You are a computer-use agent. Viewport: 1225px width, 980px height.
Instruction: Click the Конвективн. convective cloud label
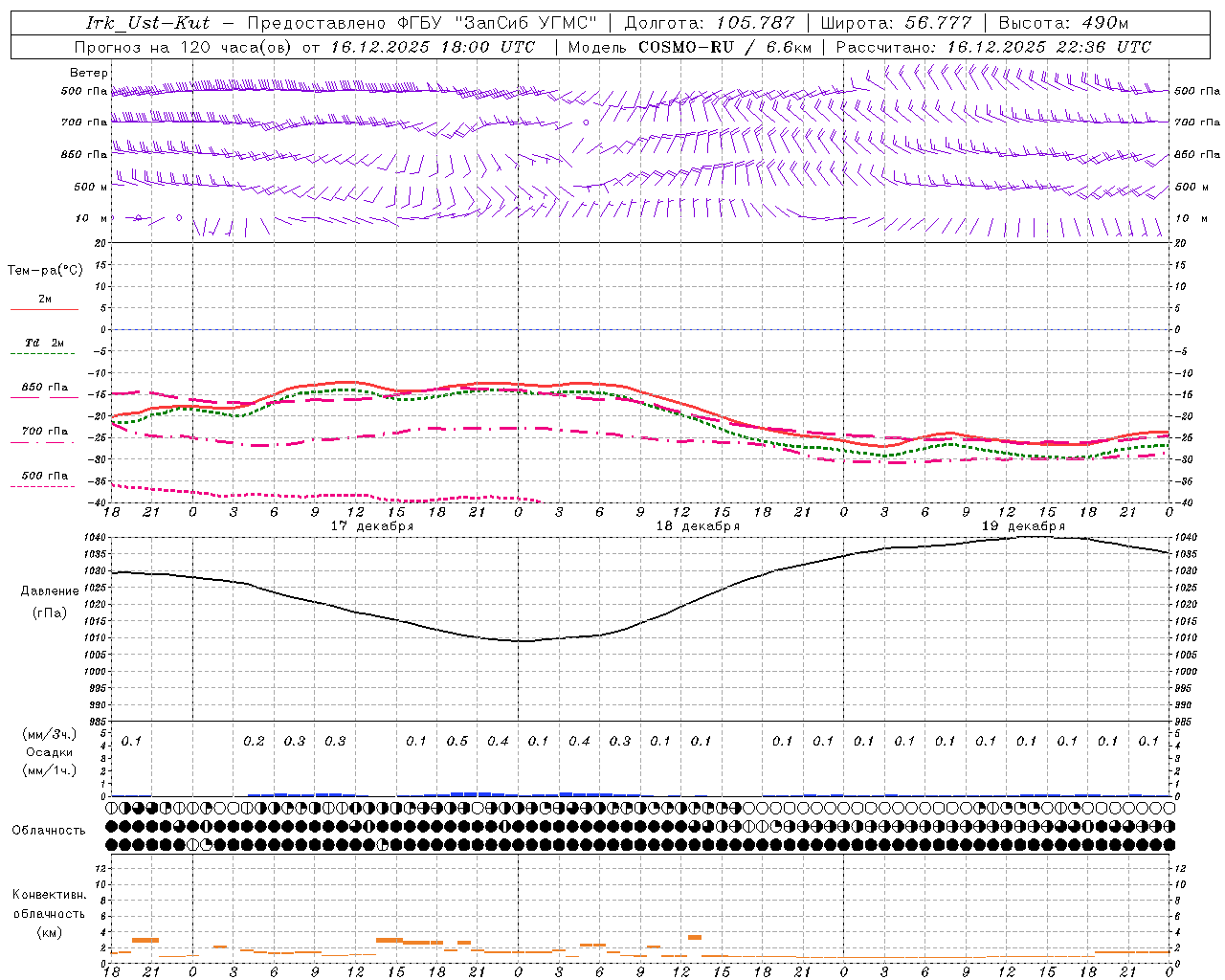(x=49, y=895)
